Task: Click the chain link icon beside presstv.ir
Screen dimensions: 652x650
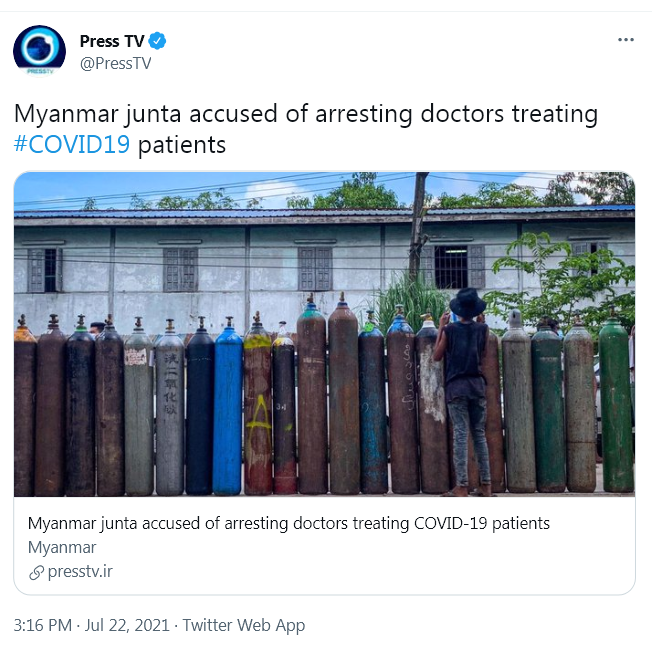Action: [x=37, y=573]
